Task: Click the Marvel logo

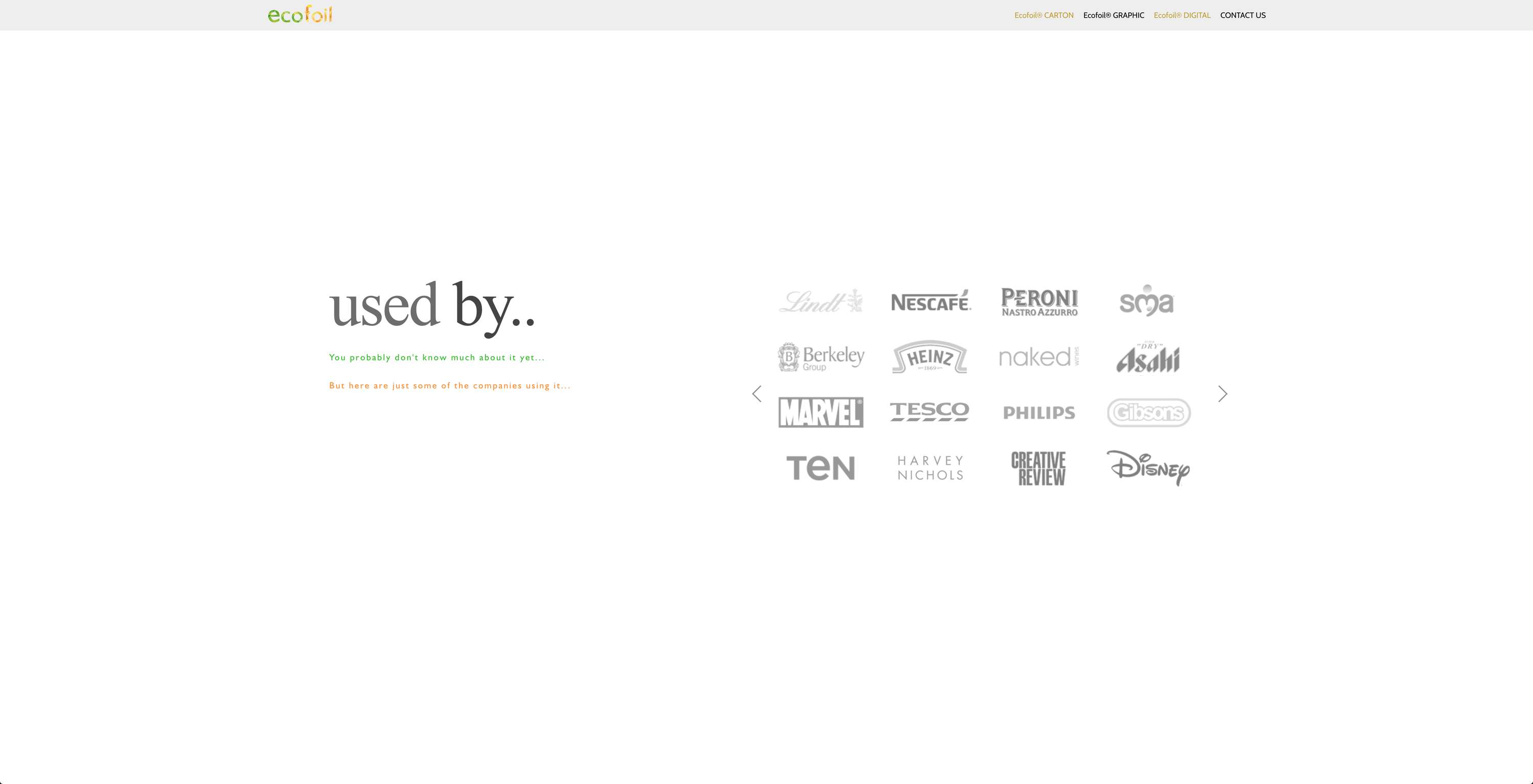Action: [x=821, y=412]
